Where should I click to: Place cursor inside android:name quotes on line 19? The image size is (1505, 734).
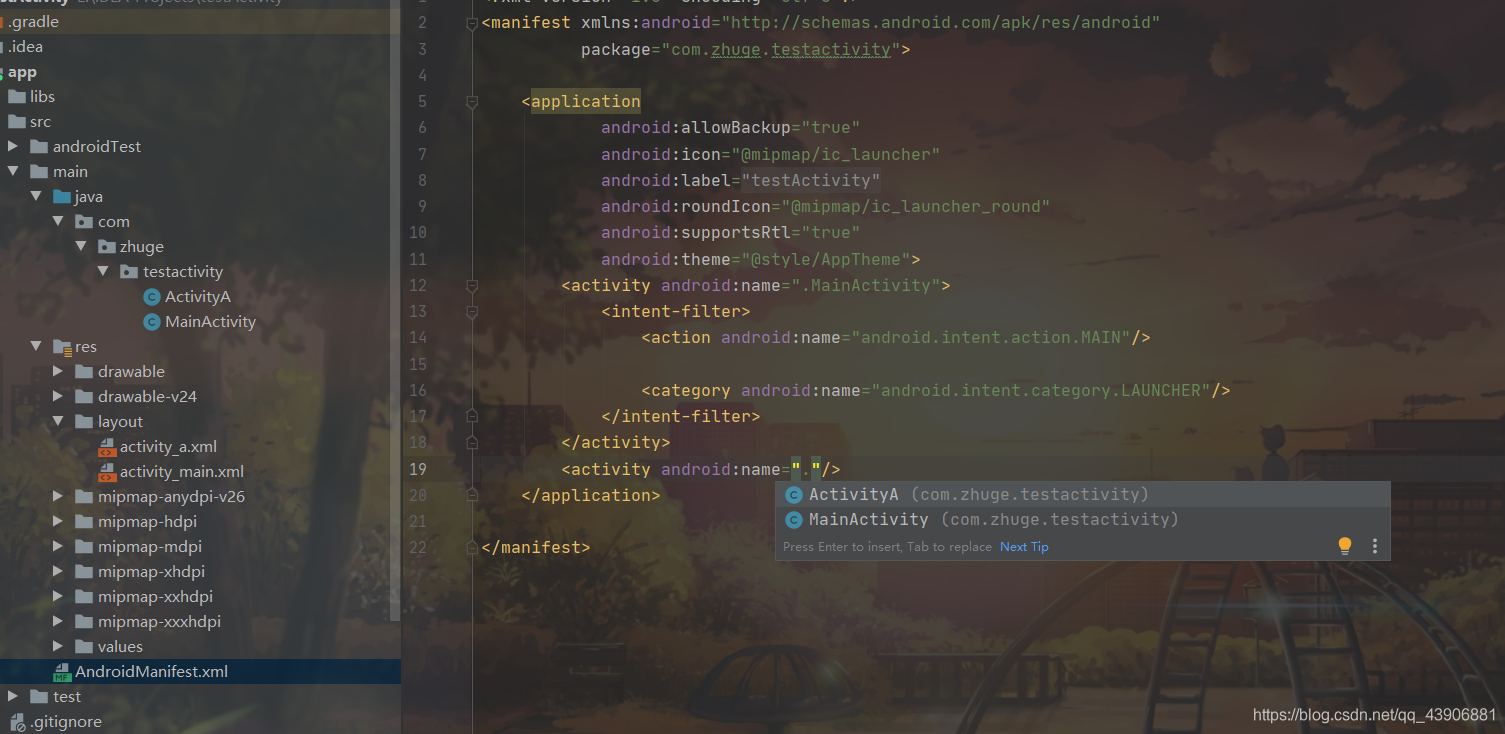coord(806,469)
